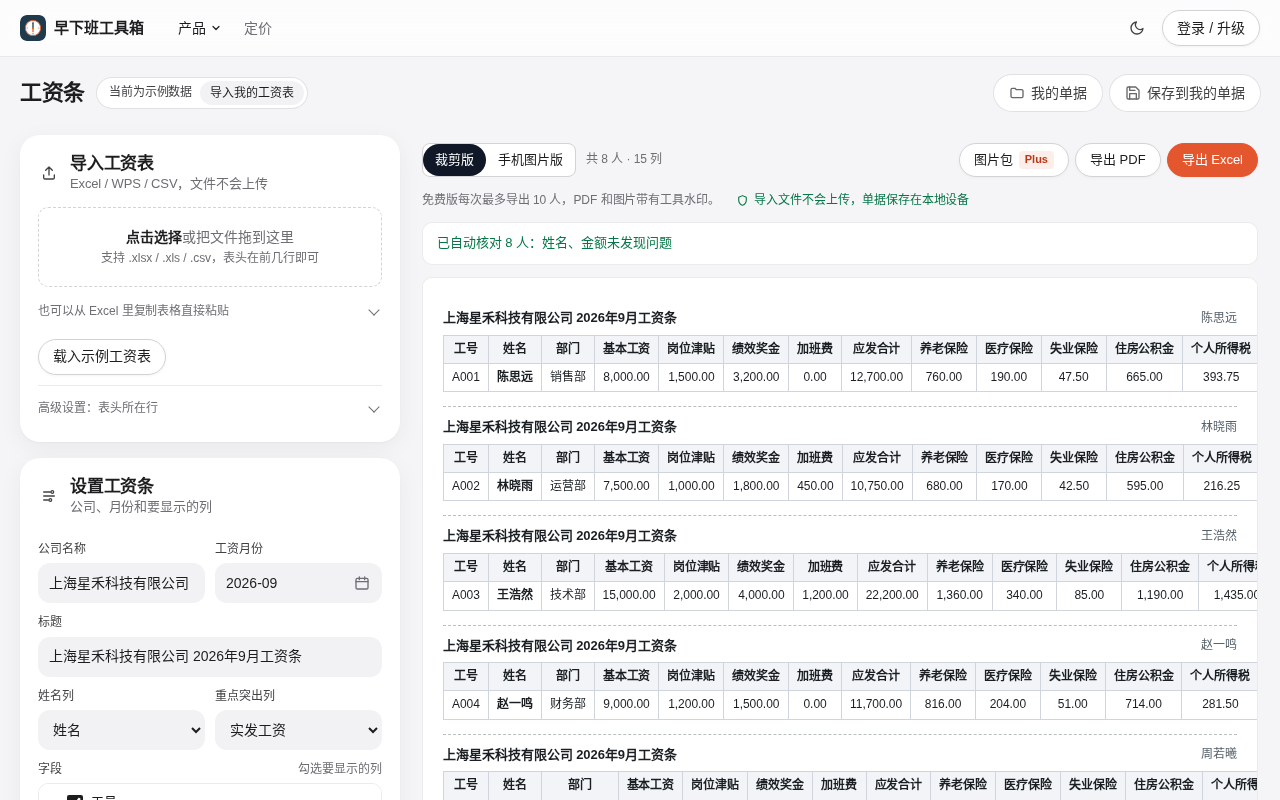Click 图片包 Plus button
The width and height of the screenshot is (1280, 800).
tap(1013, 160)
